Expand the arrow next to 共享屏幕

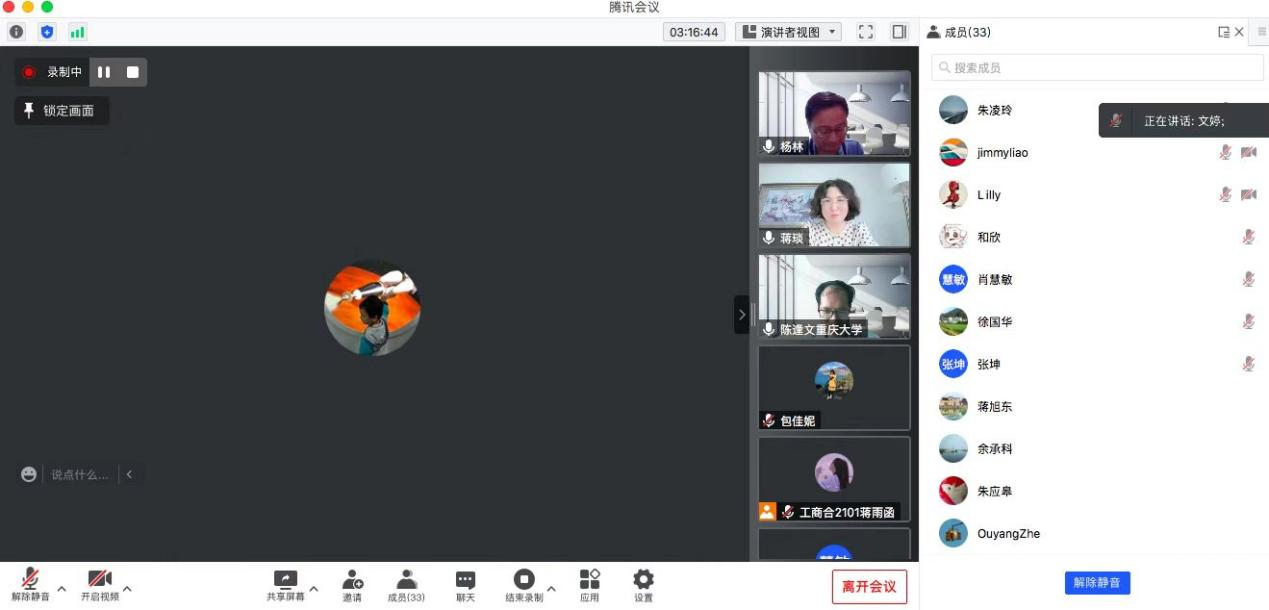(x=313, y=588)
